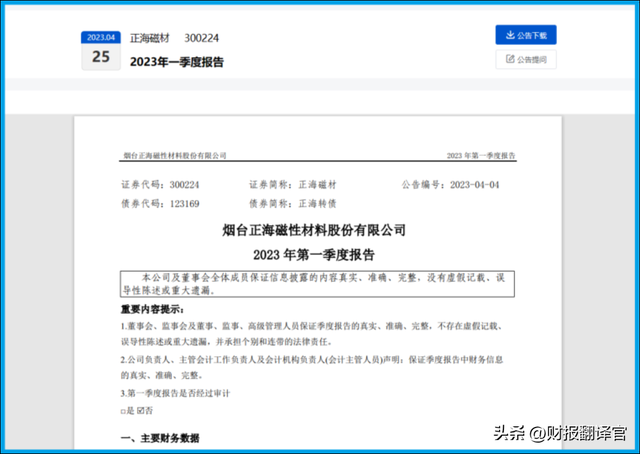The height and width of the screenshot is (454, 640).
Task: Select the text 债券简称：正海转债
Action: point(293,203)
